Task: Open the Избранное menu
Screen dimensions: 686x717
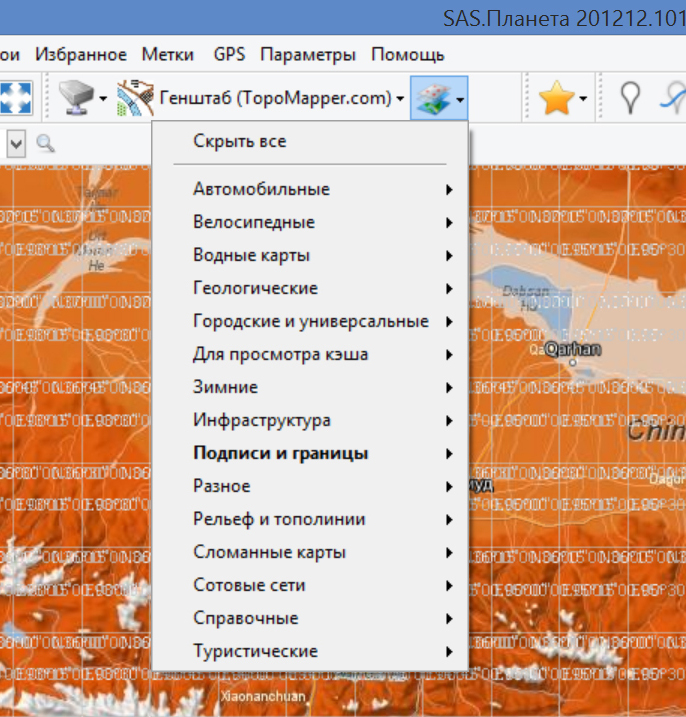Action: coord(80,54)
